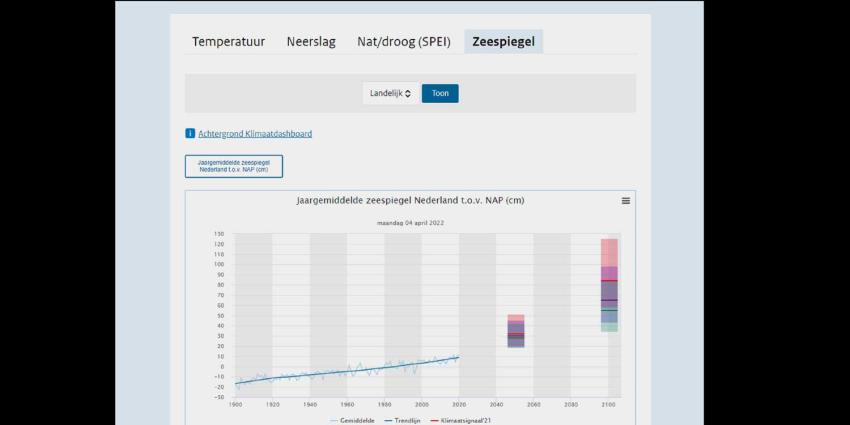Click the 2020 endpoint of measured data

[x=458, y=356]
